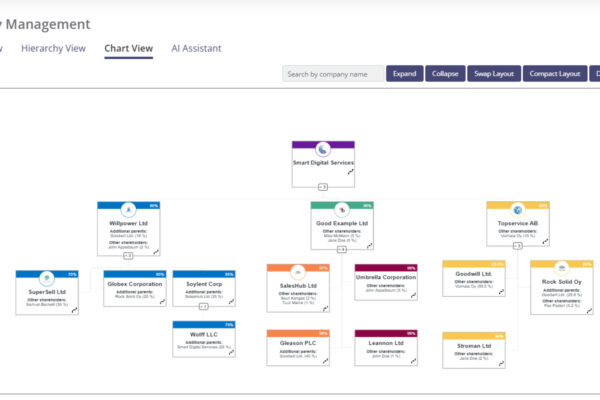The image size is (600, 400).
Task: Collapse children under Topservice AB node
Action: click(x=517, y=246)
